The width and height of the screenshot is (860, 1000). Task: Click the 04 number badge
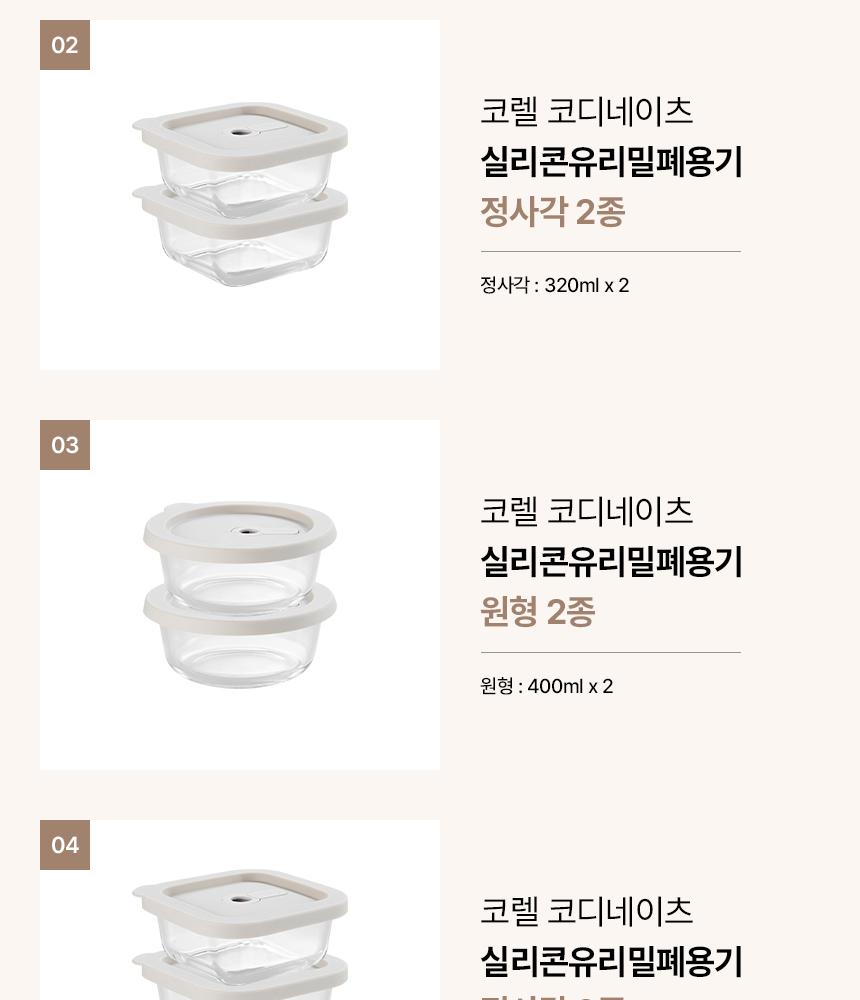(x=65, y=845)
